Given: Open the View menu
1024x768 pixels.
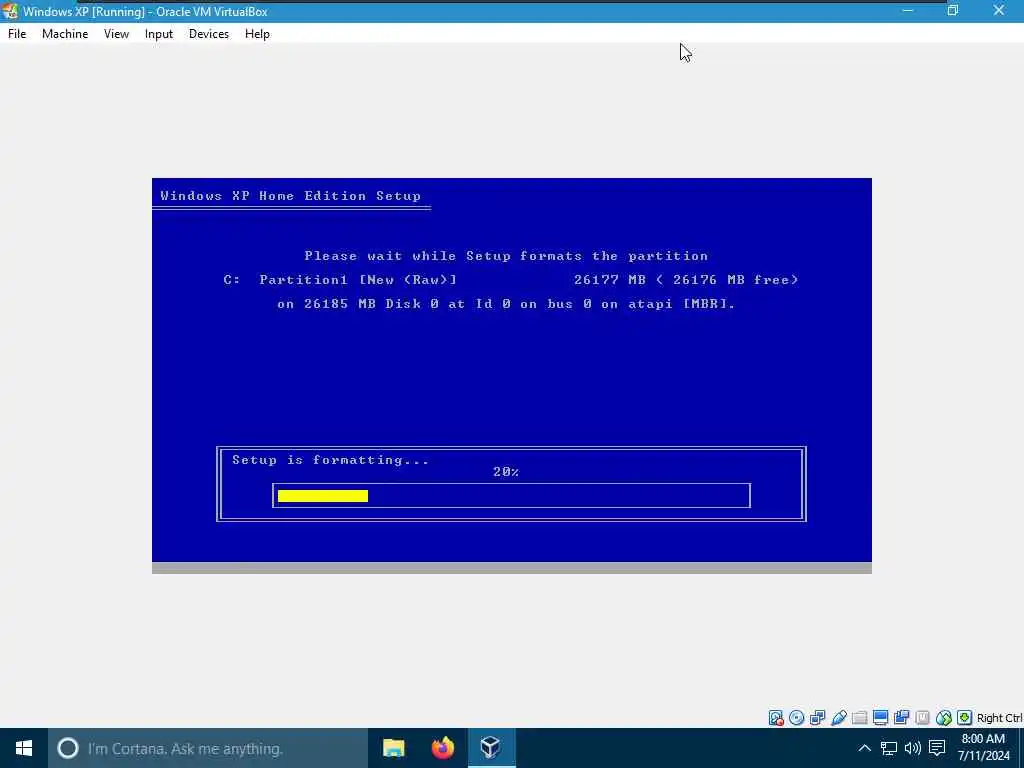Looking at the screenshot, I should tap(116, 34).
